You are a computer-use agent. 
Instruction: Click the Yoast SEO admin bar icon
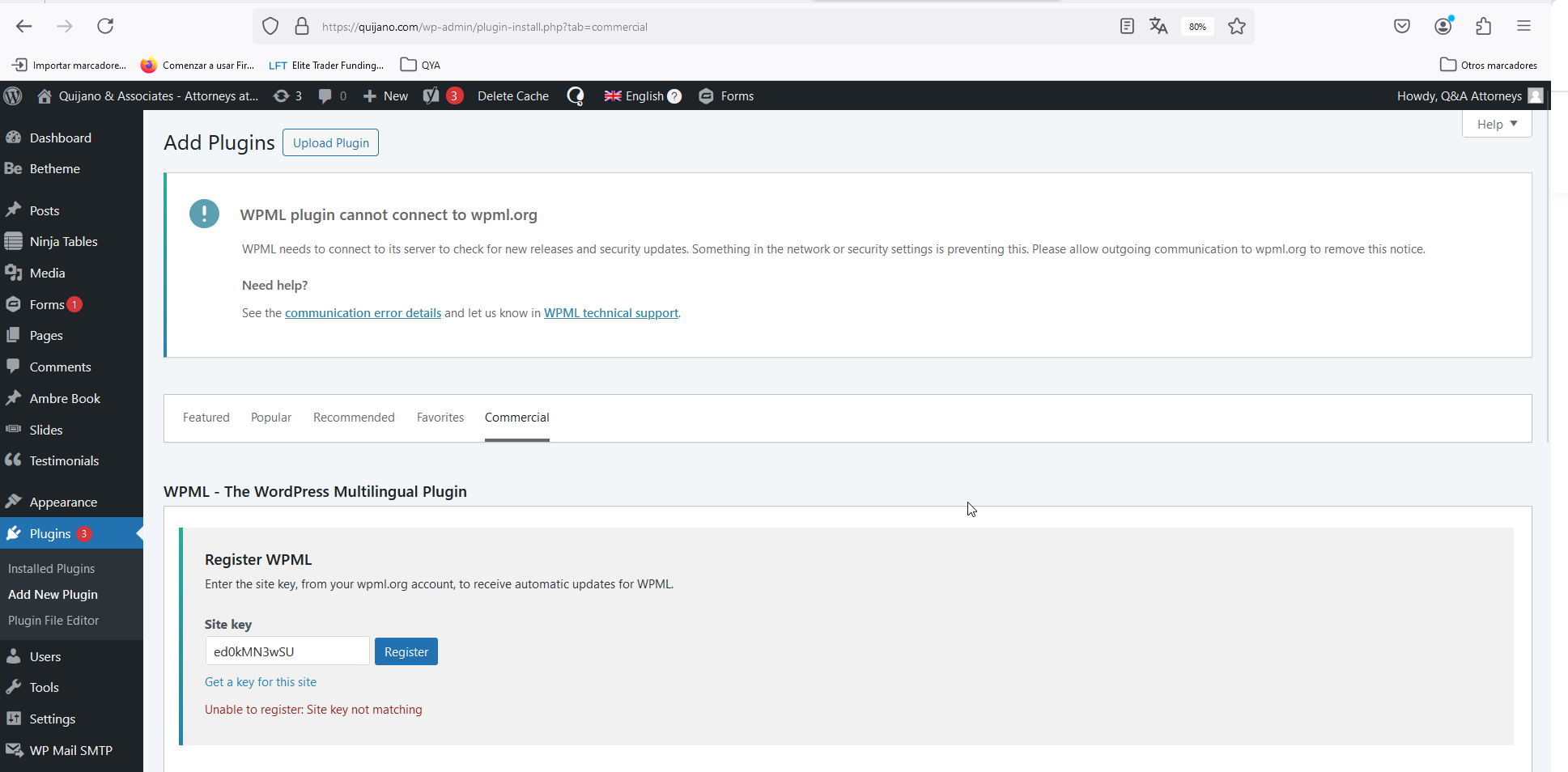coord(431,96)
